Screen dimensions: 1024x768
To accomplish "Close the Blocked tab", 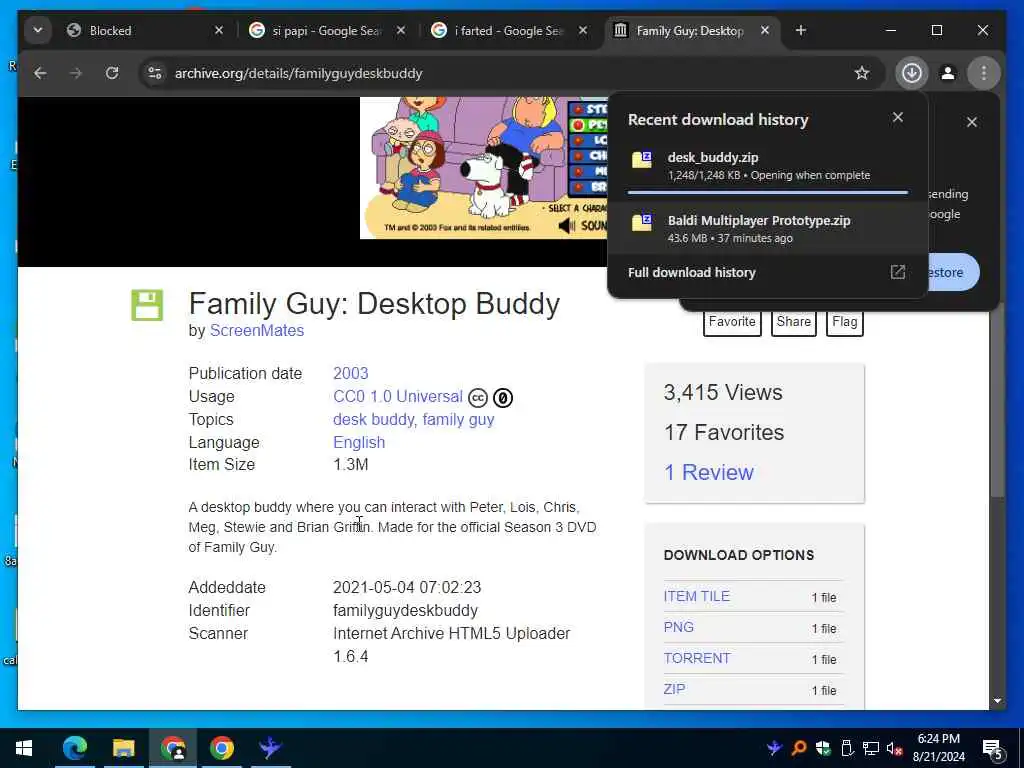I will (x=219, y=30).
